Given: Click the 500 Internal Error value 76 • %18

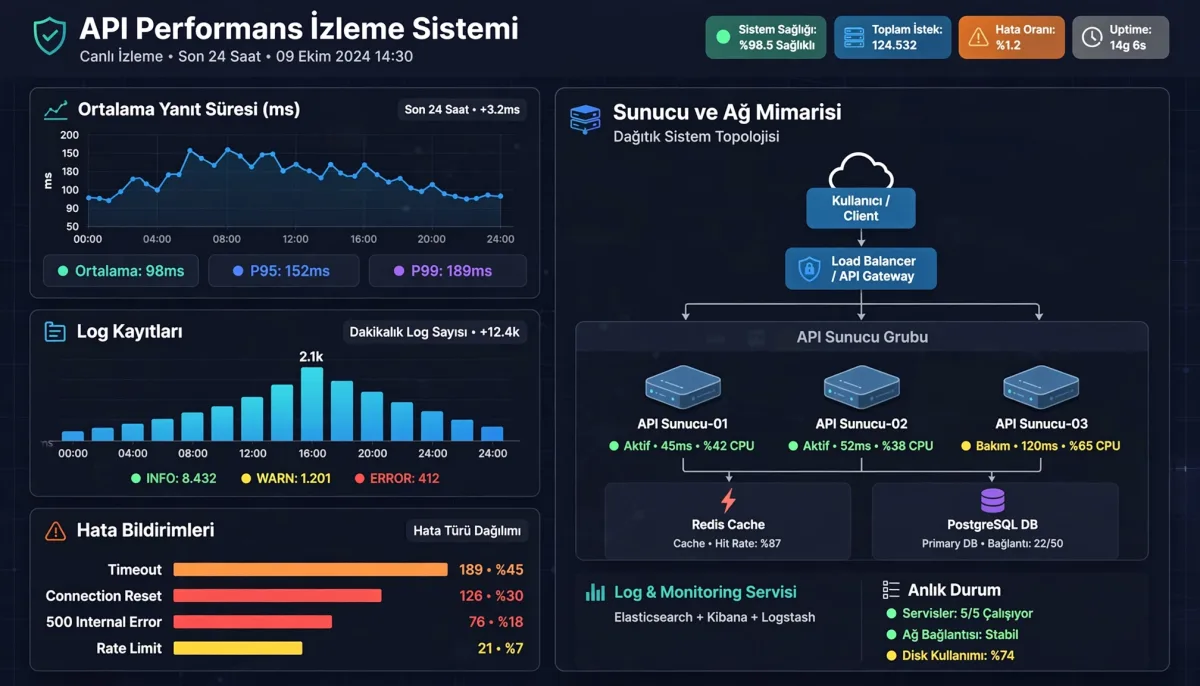Looking at the screenshot, I should tap(496, 622).
